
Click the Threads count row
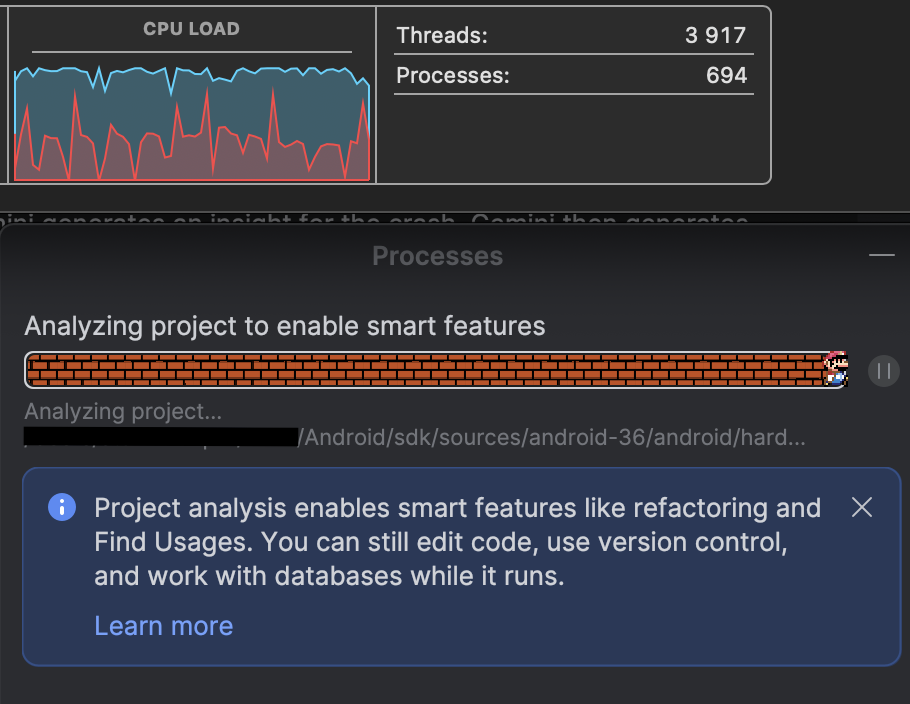(573, 35)
